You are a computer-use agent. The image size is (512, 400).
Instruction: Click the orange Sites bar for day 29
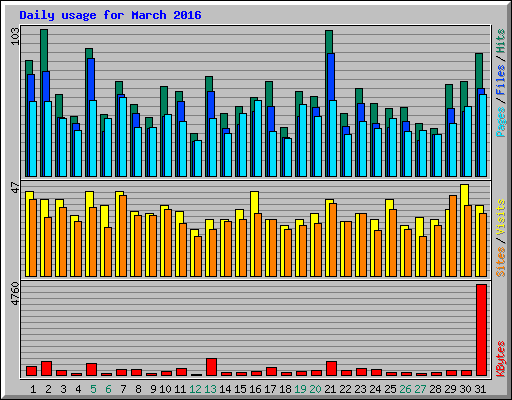point(453,236)
